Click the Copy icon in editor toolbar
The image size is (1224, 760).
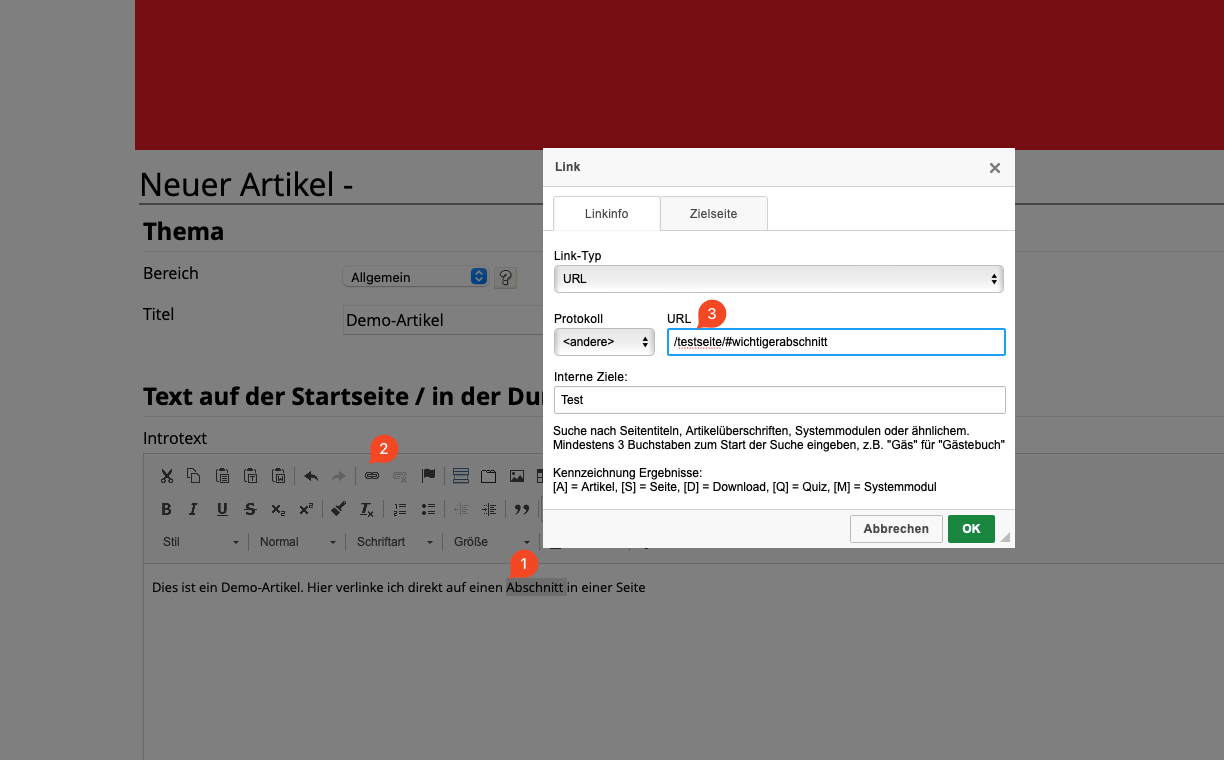pyautogui.click(x=194, y=476)
